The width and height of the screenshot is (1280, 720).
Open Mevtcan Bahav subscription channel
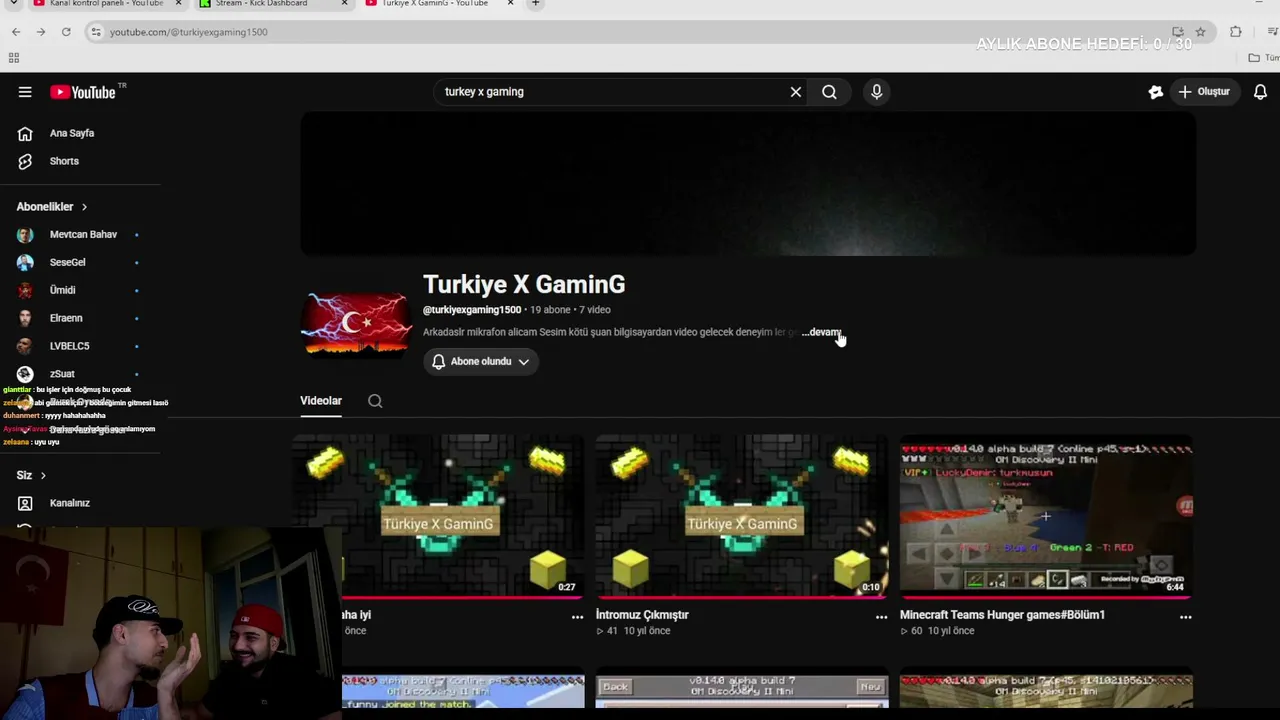pos(82,235)
